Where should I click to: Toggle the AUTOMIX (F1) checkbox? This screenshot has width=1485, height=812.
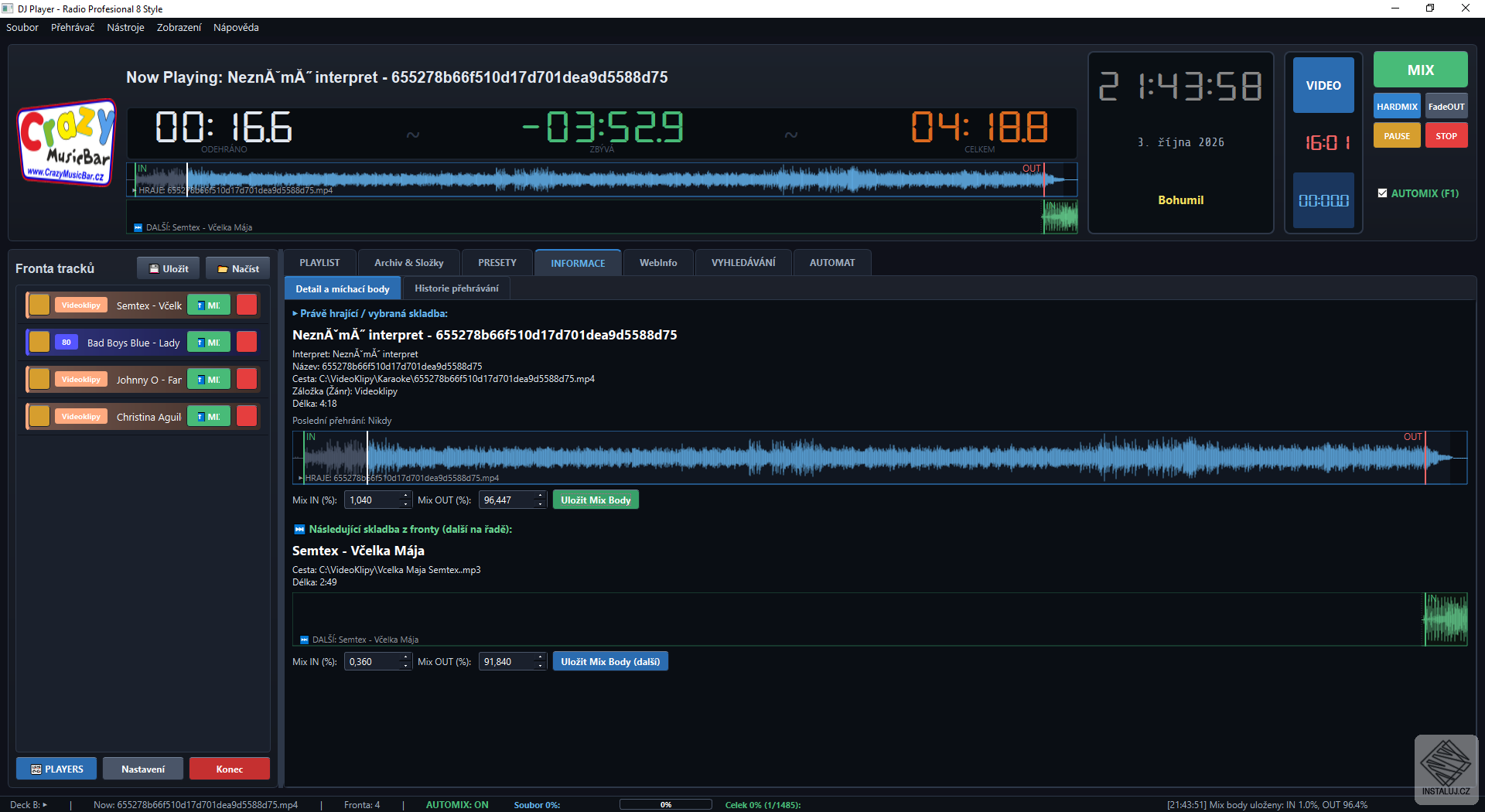[1382, 193]
